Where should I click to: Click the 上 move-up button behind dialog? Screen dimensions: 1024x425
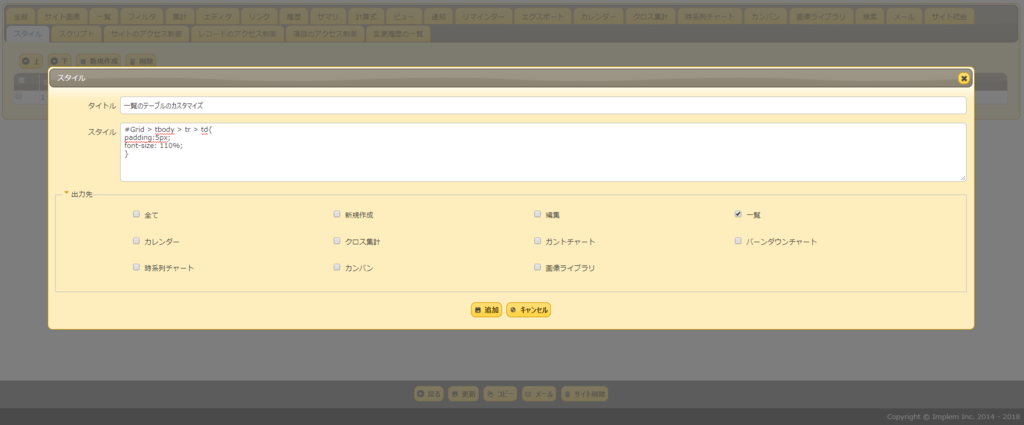pyautogui.click(x=31, y=61)
